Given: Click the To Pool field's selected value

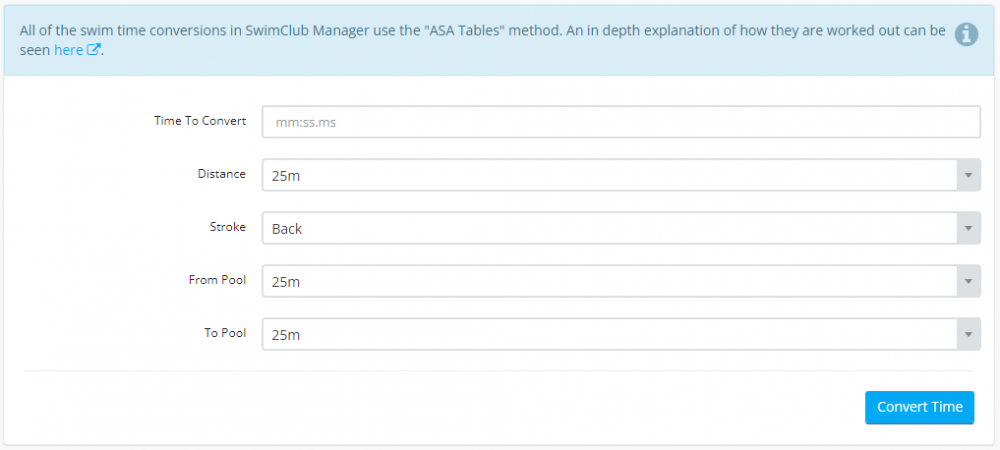Looking at the screenshot, I should (x=287, y=335).
